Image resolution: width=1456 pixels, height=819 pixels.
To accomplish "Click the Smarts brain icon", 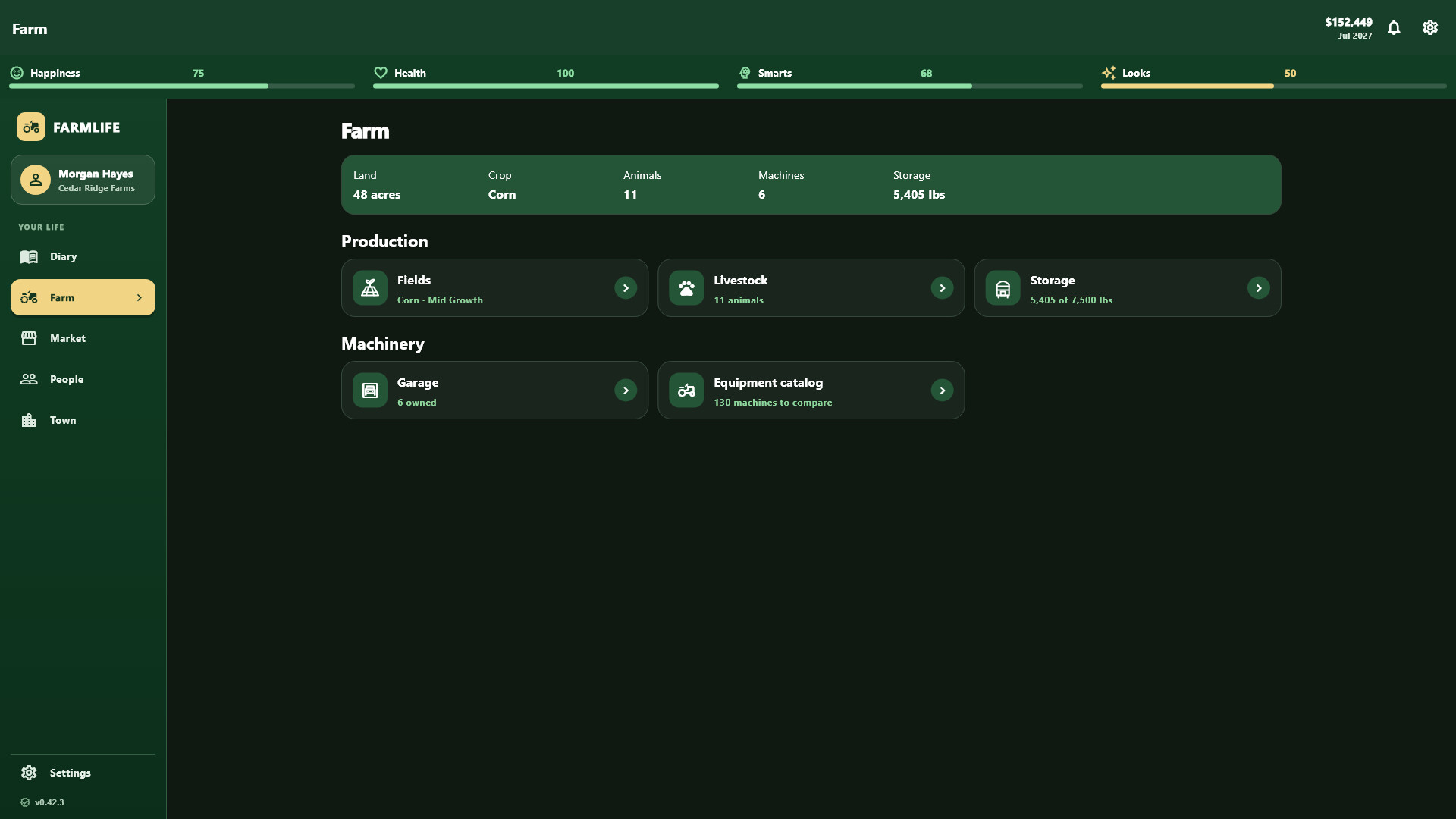I will click(745, 73).
